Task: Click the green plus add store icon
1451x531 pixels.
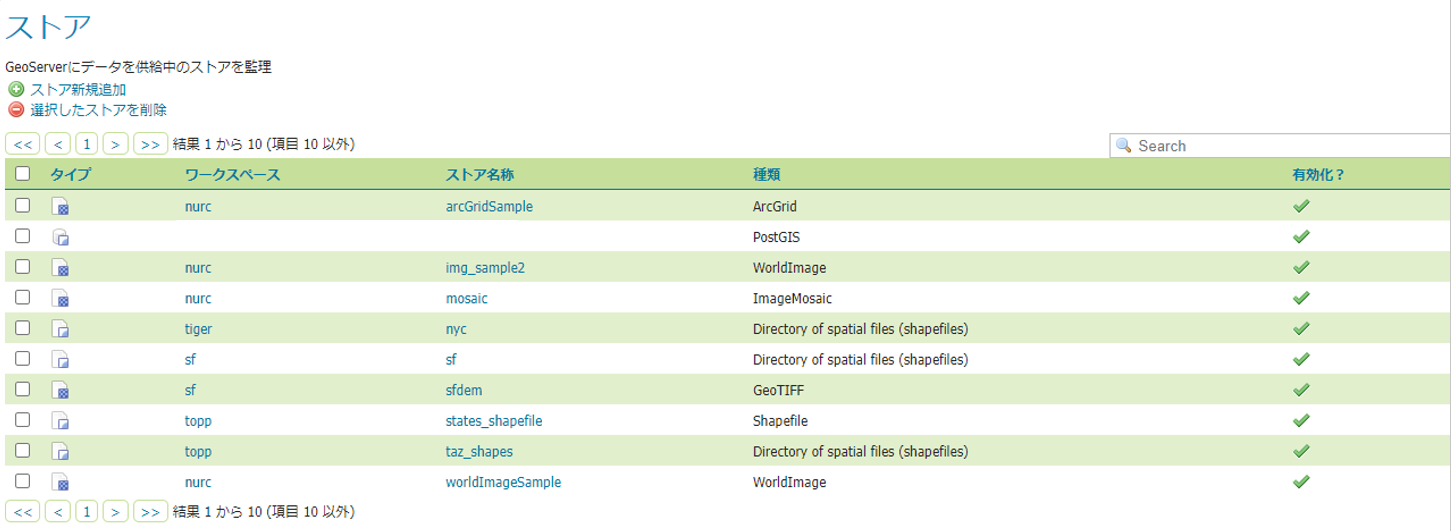Action: pos(16,90)
